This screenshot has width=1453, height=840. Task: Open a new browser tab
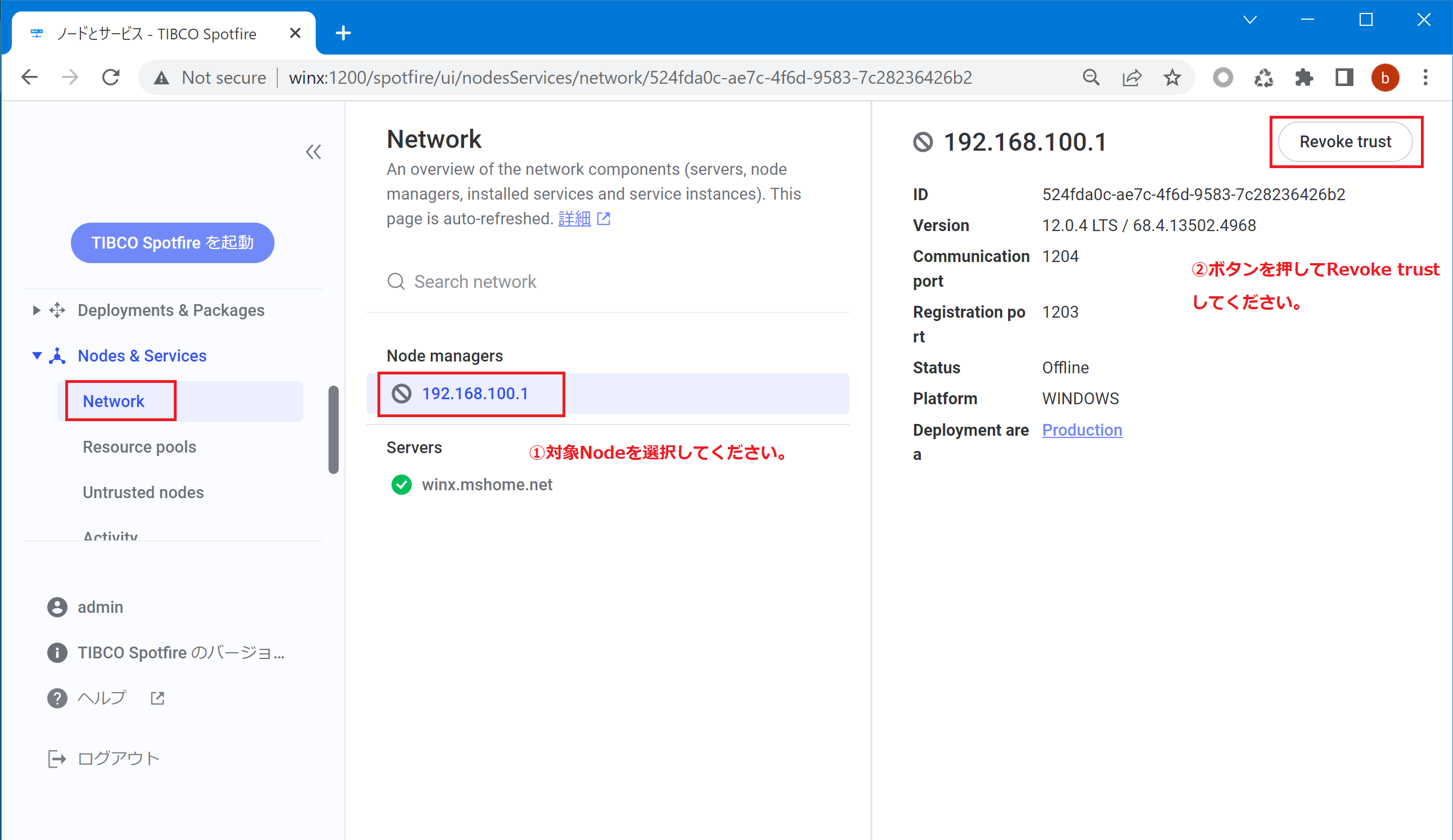point(343,33)
